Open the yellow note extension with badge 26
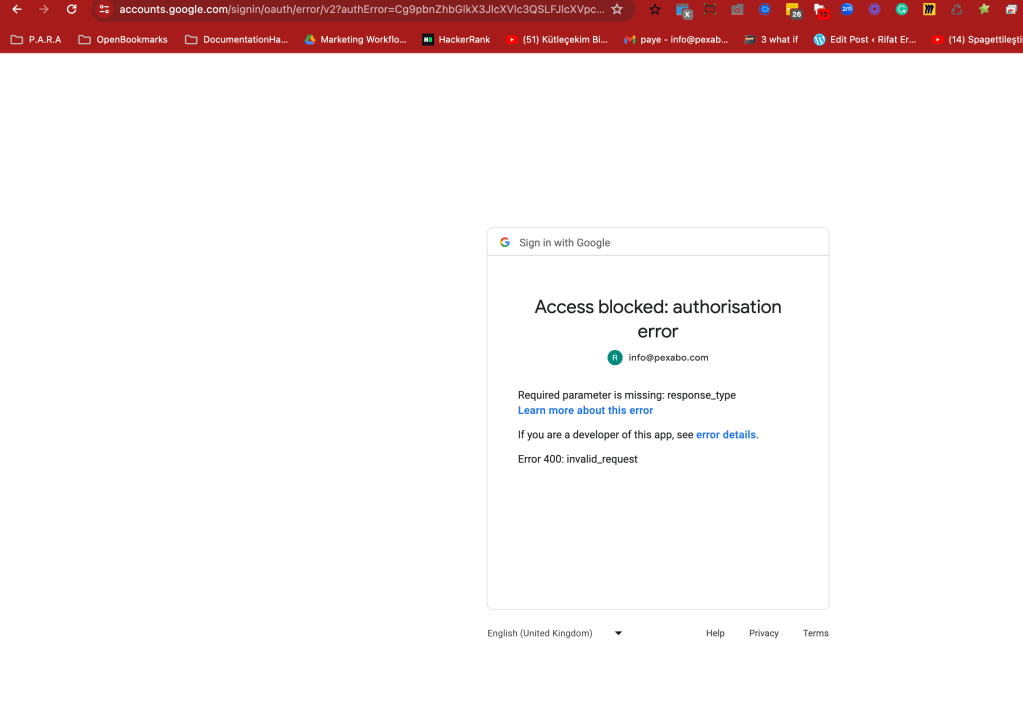 click(x=793, y=10)
